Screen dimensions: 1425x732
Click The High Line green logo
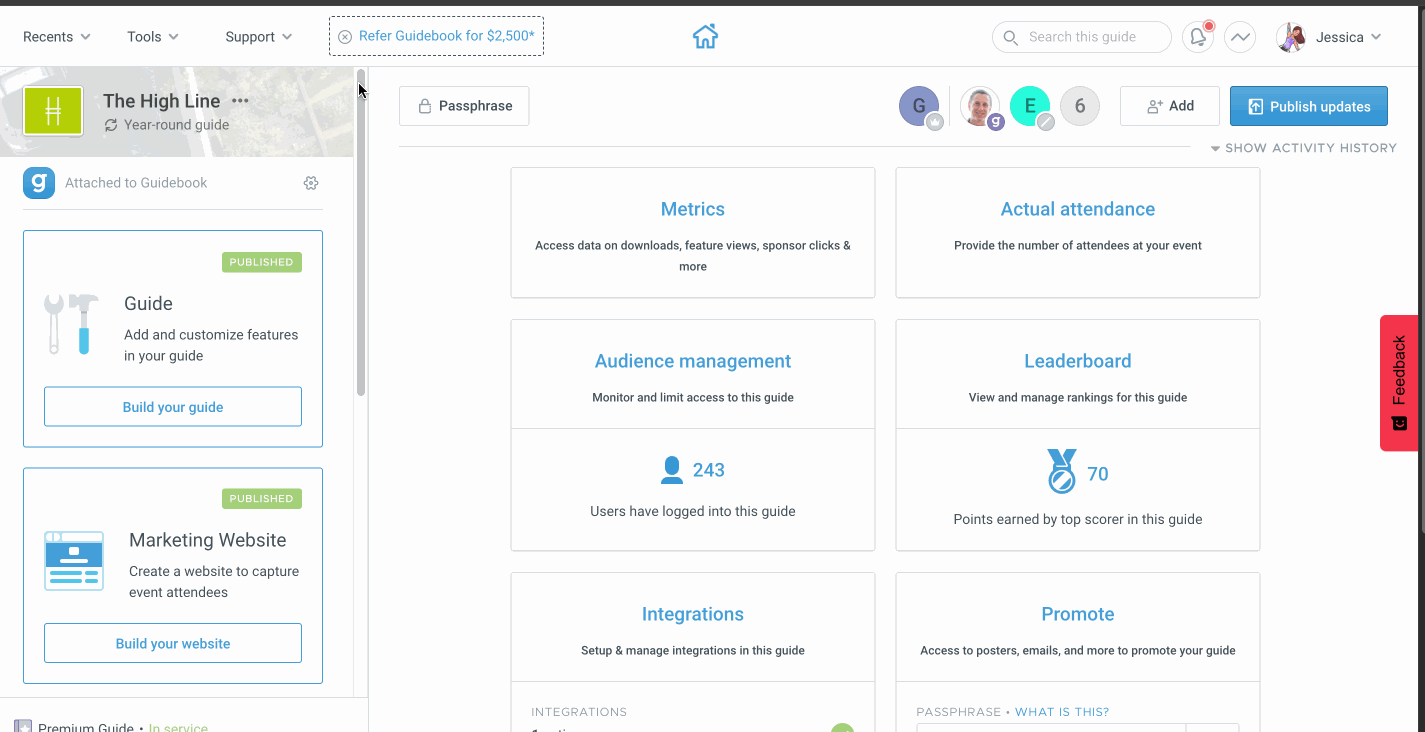pyautogui.click(x=53, y=111)
